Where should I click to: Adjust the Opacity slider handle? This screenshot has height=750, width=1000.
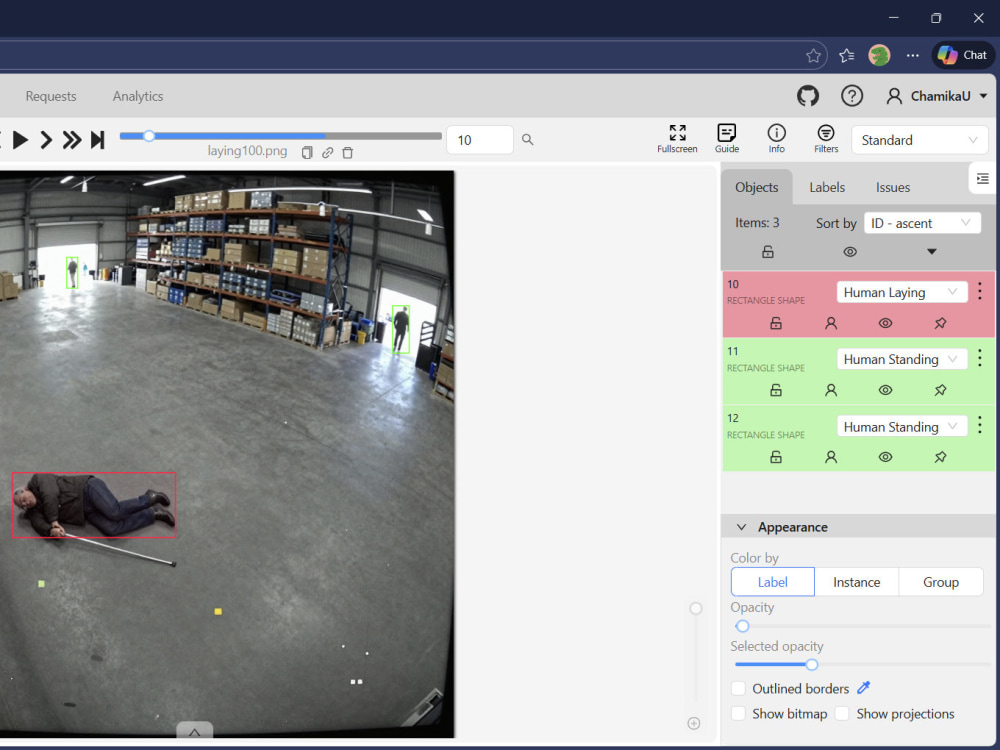[x=742, y=626]
